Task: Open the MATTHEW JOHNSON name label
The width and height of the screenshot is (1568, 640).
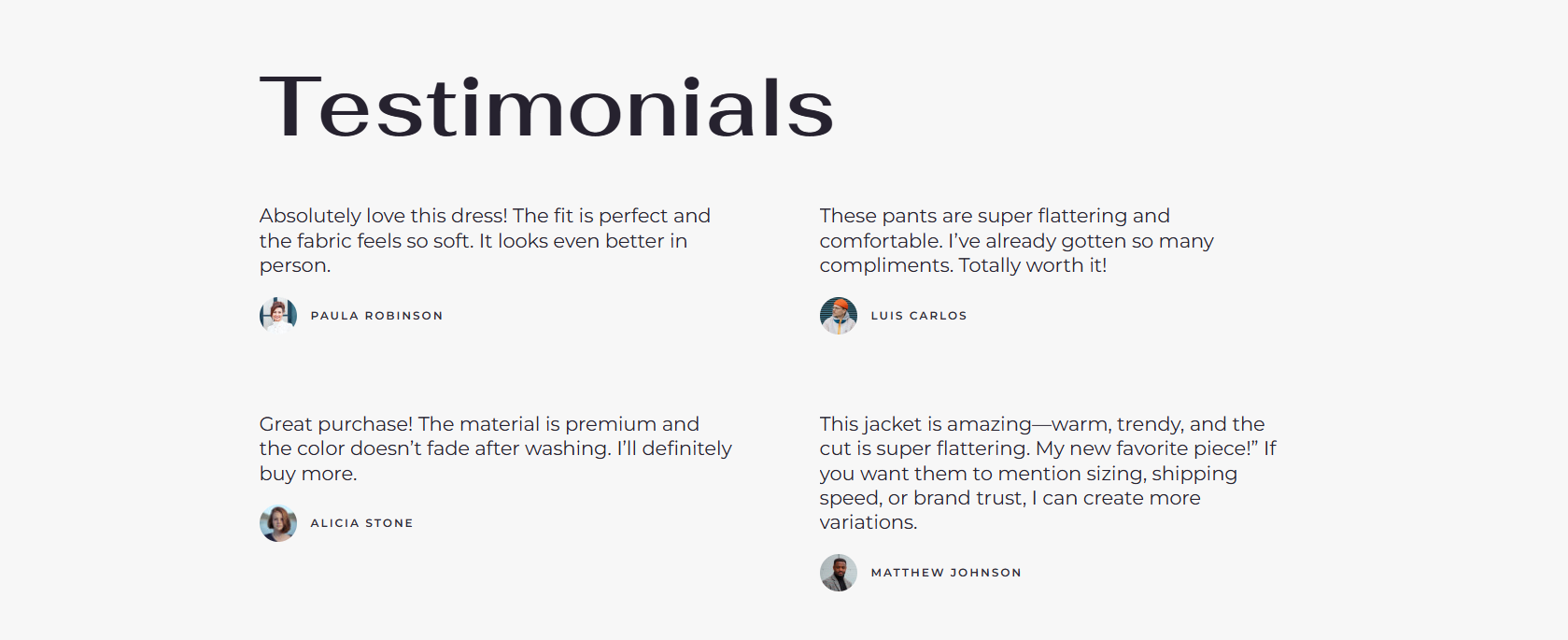Action: (x=946, y=573)
